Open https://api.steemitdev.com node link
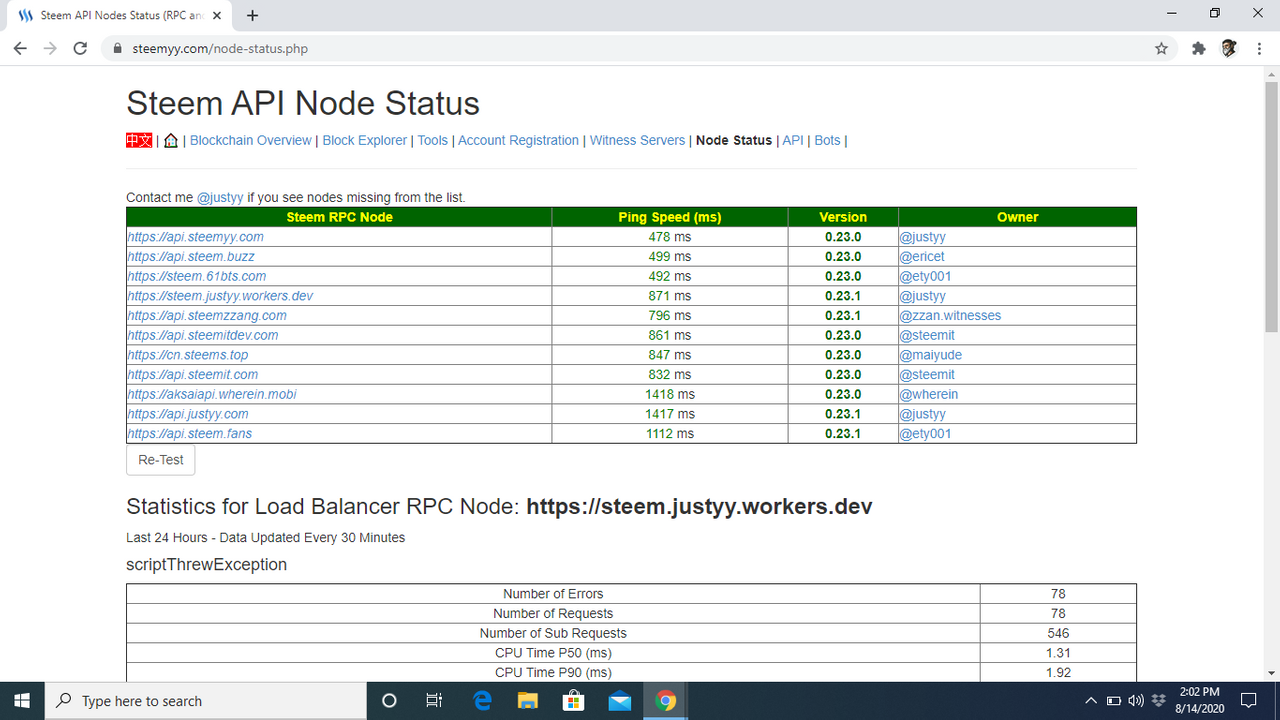This screenshot has width=1280, height=720. pos(203,335)
